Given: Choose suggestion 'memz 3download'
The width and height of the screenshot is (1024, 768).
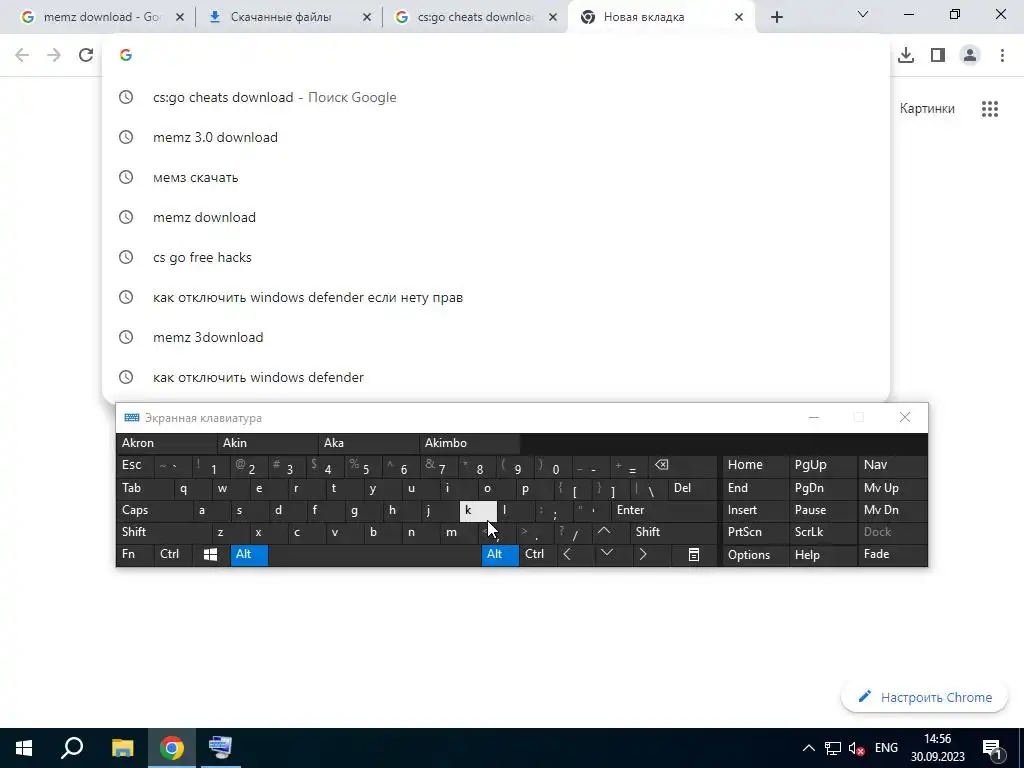Looking at the screenshot, I should [x=496, y=337].
